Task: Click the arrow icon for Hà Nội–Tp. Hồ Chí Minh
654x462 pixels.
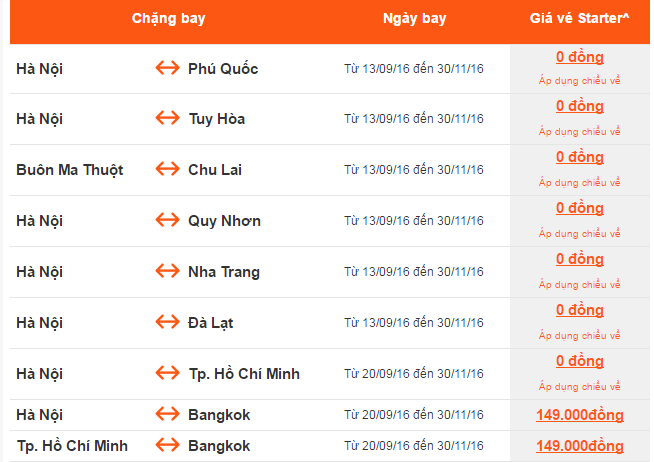Action: tap(167, 374)
